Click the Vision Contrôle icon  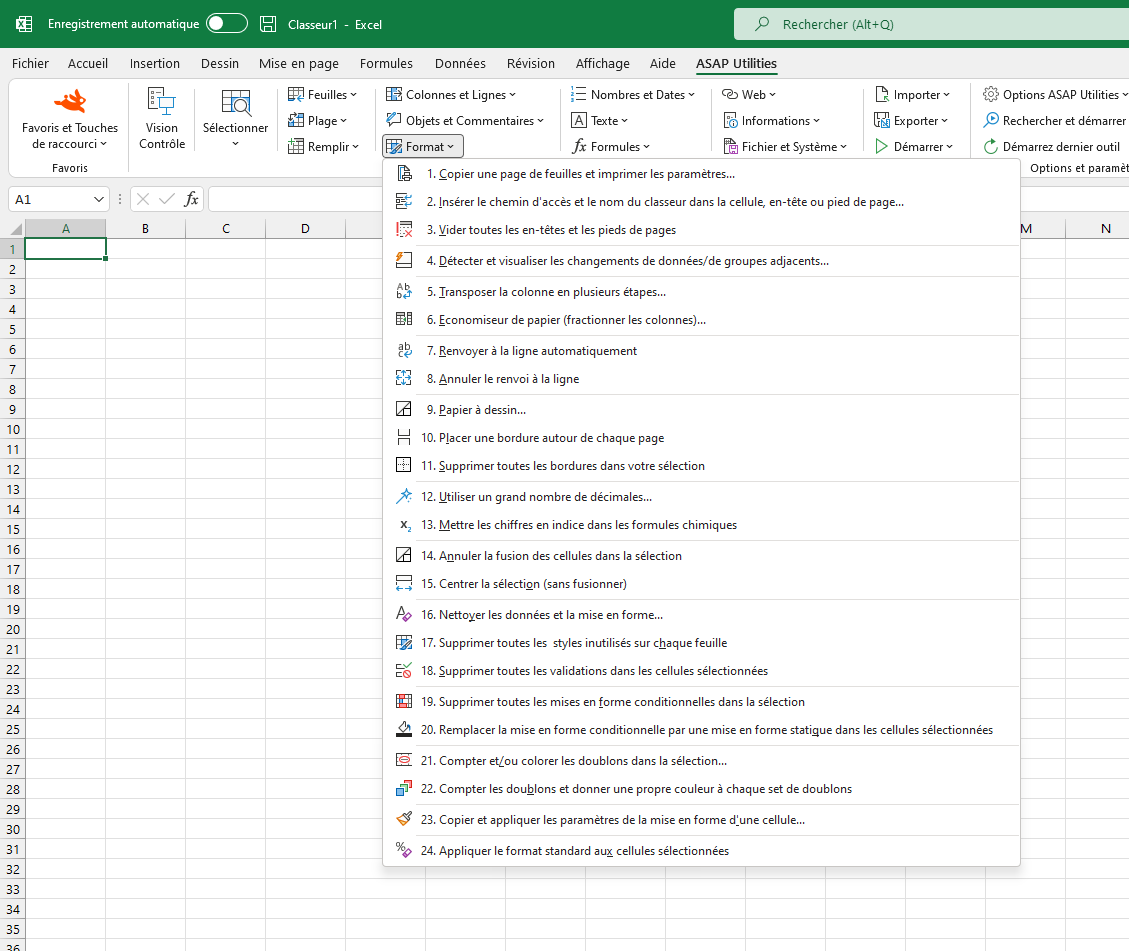point(161,102)
